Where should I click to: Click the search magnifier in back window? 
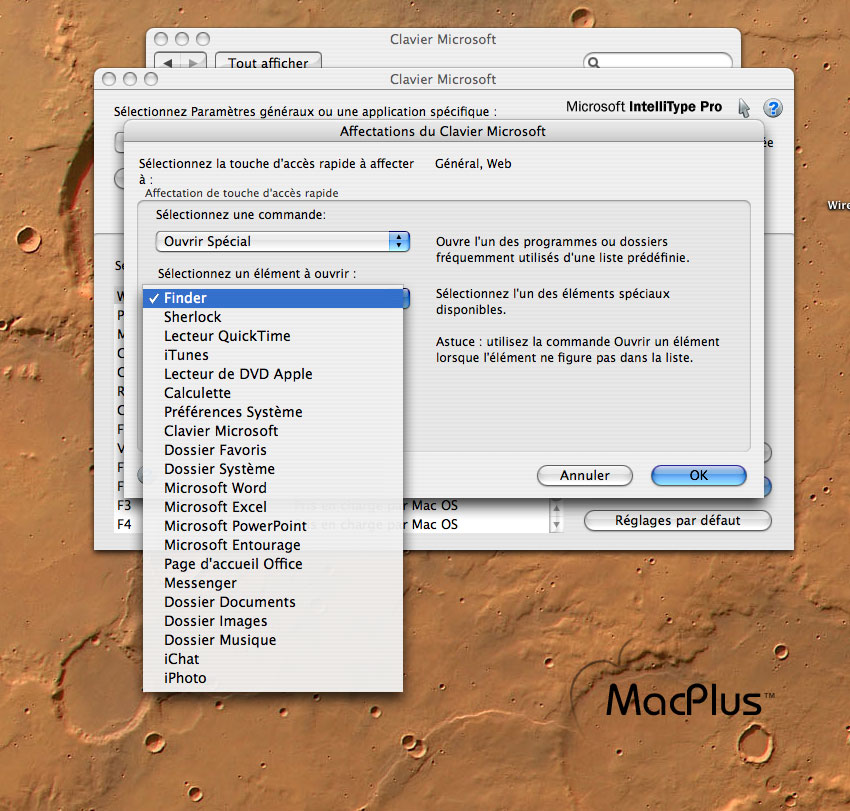pyautogui.click(x=594, y=62)
